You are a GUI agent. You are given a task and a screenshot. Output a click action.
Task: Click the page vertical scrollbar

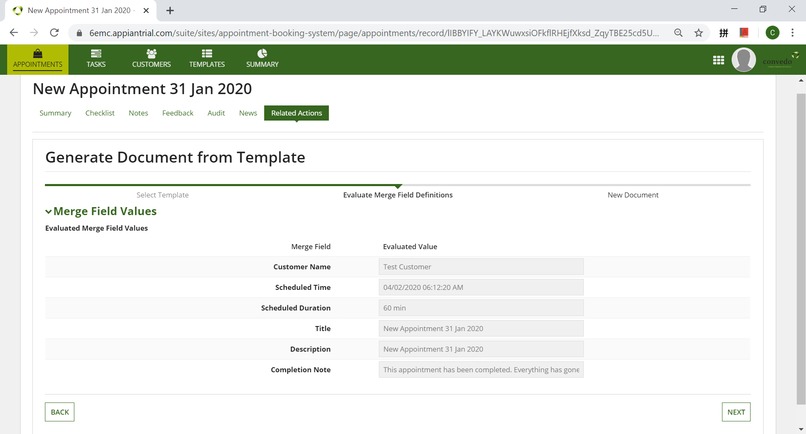(801, 249)
